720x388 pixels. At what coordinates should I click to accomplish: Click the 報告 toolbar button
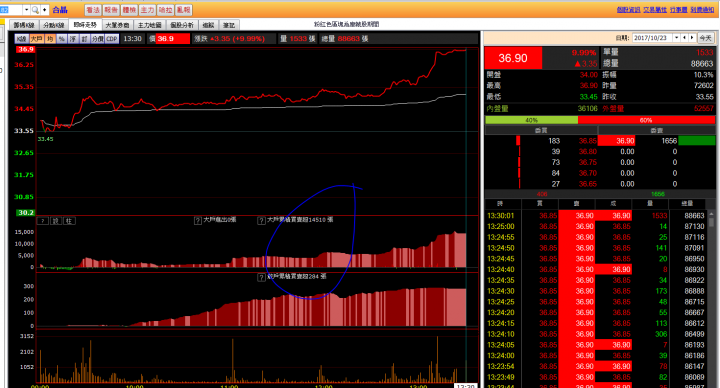111,10
